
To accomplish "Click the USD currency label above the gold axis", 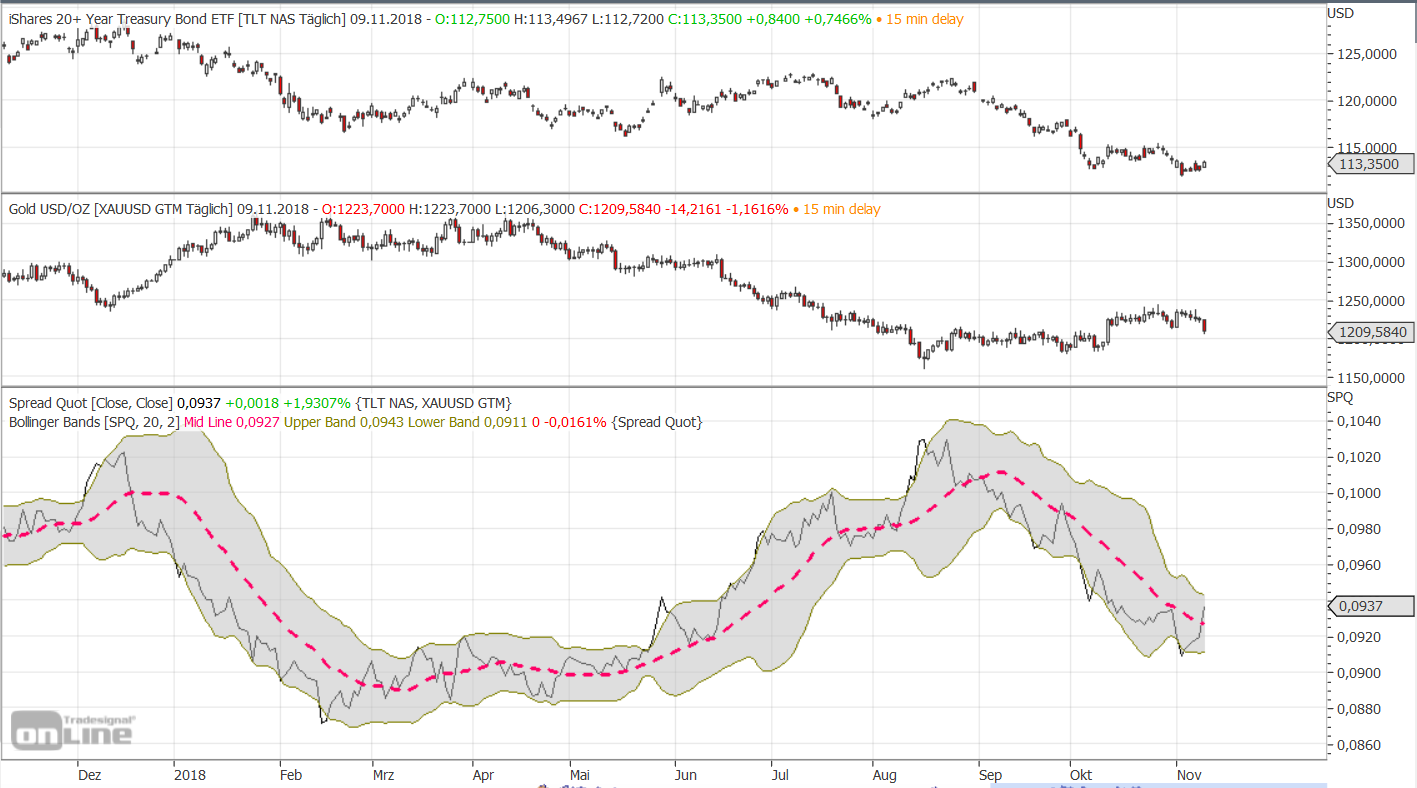I will 1340,204.
